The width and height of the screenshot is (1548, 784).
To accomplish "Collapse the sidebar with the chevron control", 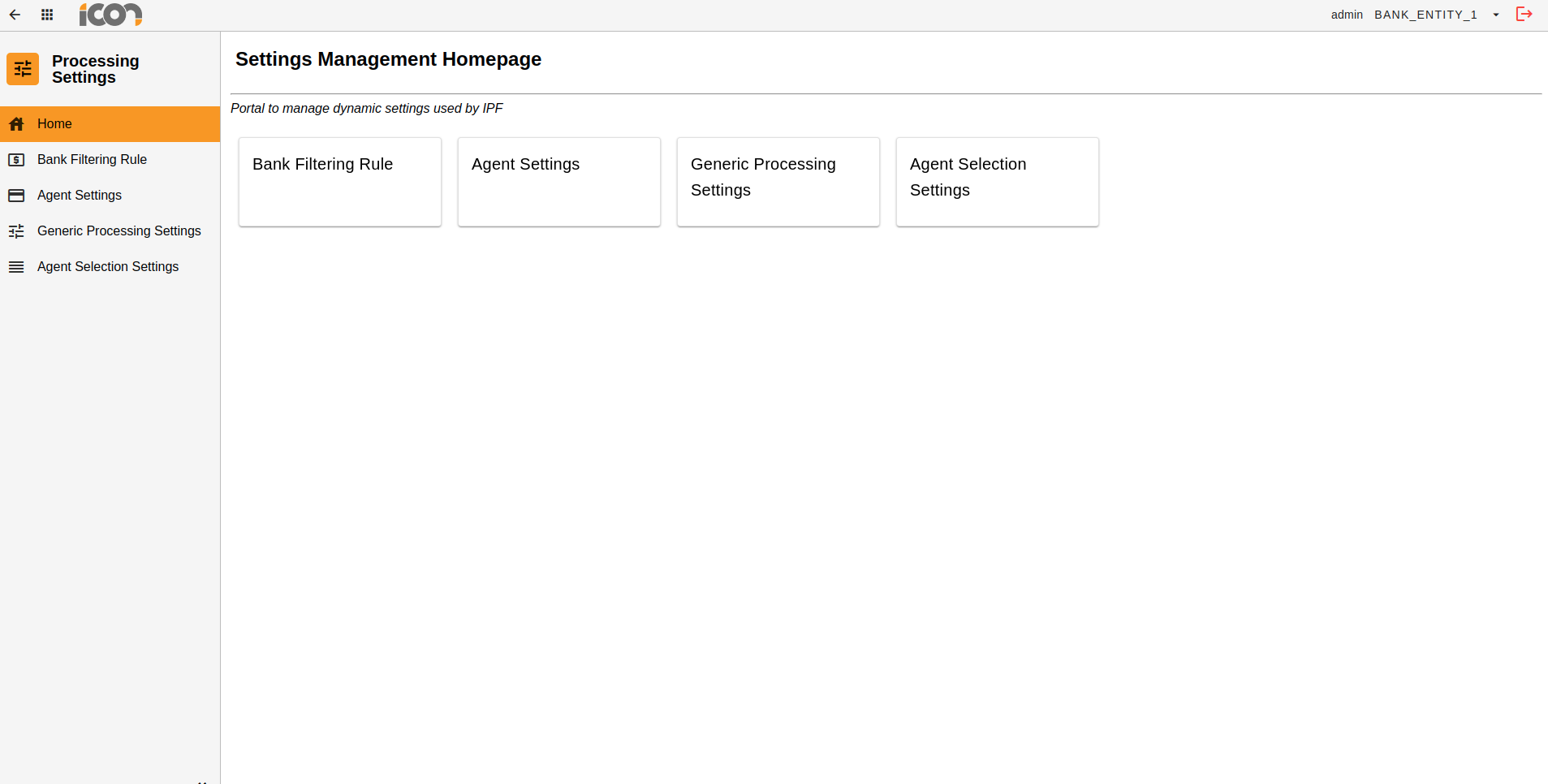I will coord(202,779).
